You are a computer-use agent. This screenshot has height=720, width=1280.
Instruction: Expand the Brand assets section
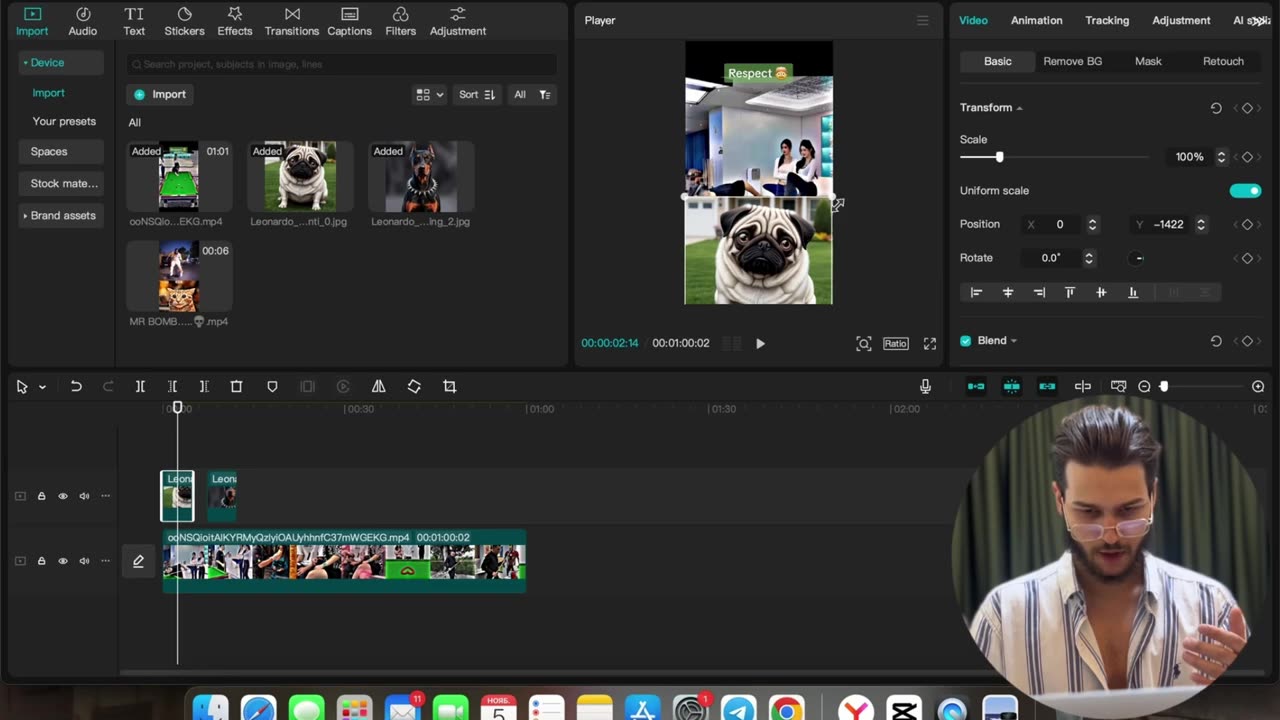point(60,216)
